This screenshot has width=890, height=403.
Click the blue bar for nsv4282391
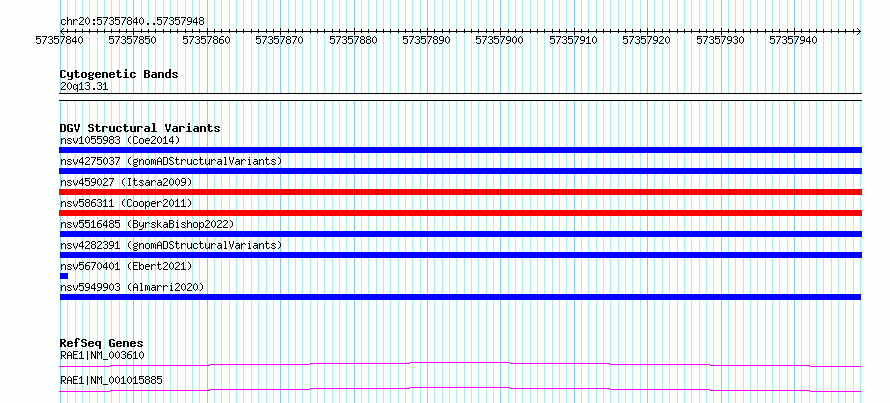[x=460, y=255]
